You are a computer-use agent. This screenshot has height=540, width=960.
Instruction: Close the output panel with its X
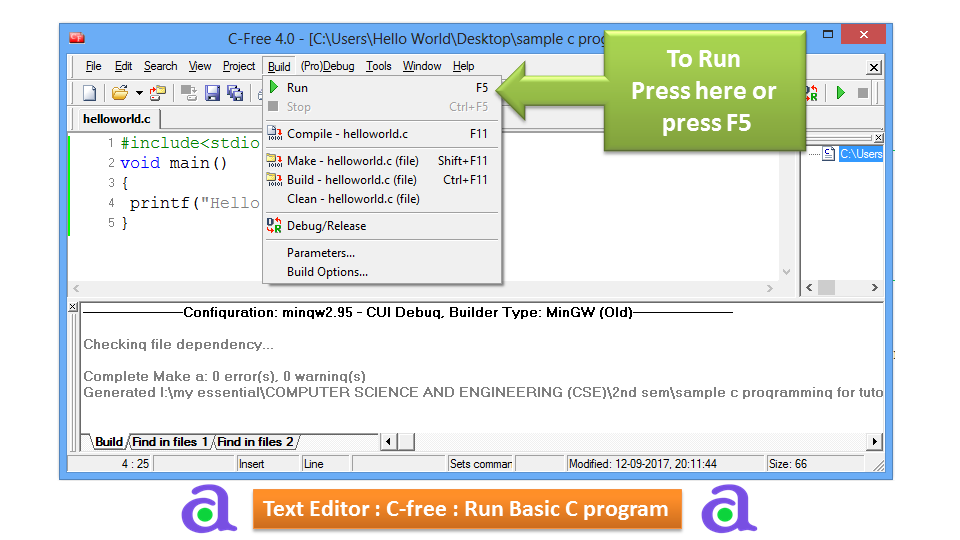pos(73,307)
